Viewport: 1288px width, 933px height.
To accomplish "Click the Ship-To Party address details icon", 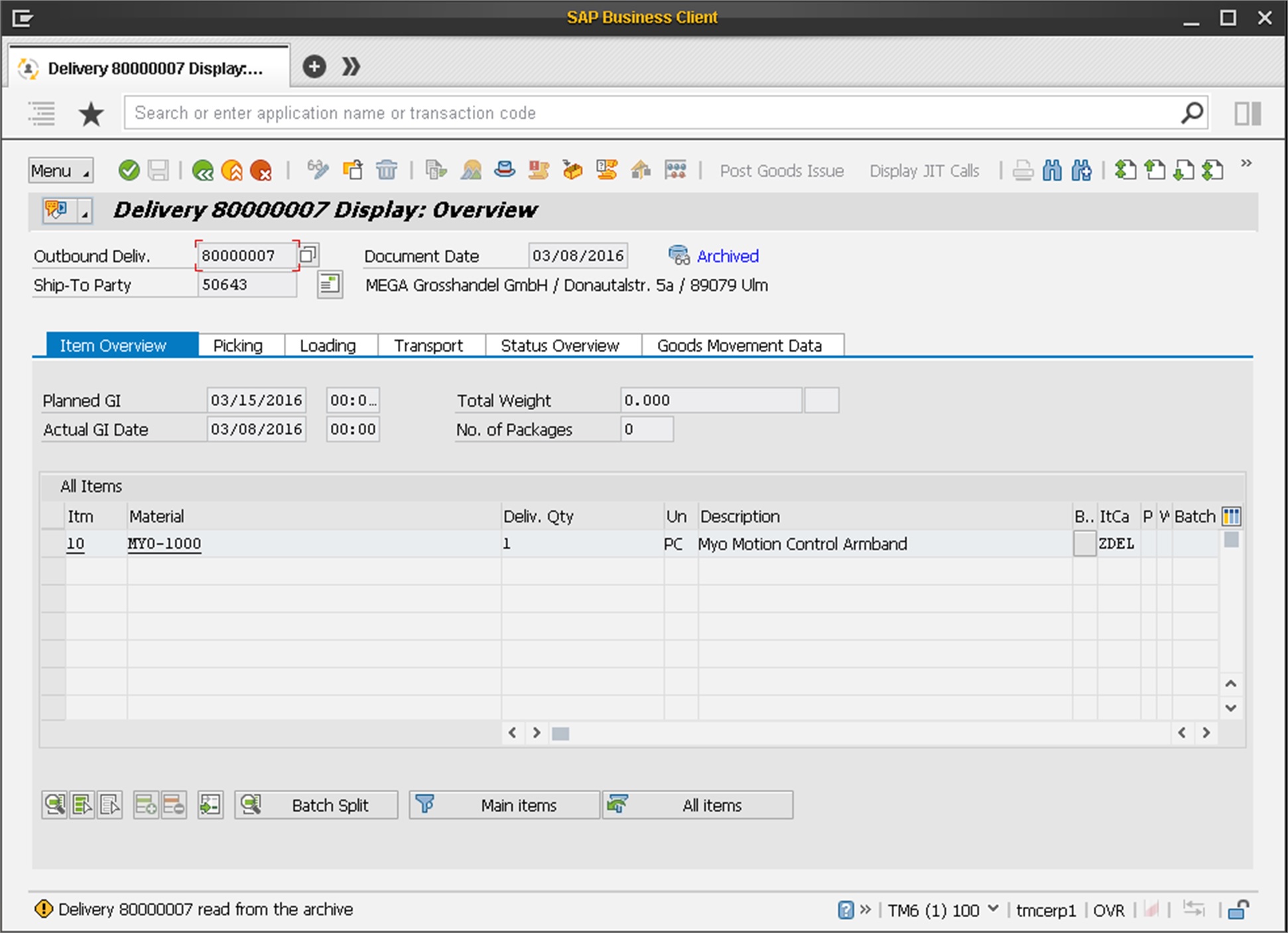I will click(x=330, y=285).
